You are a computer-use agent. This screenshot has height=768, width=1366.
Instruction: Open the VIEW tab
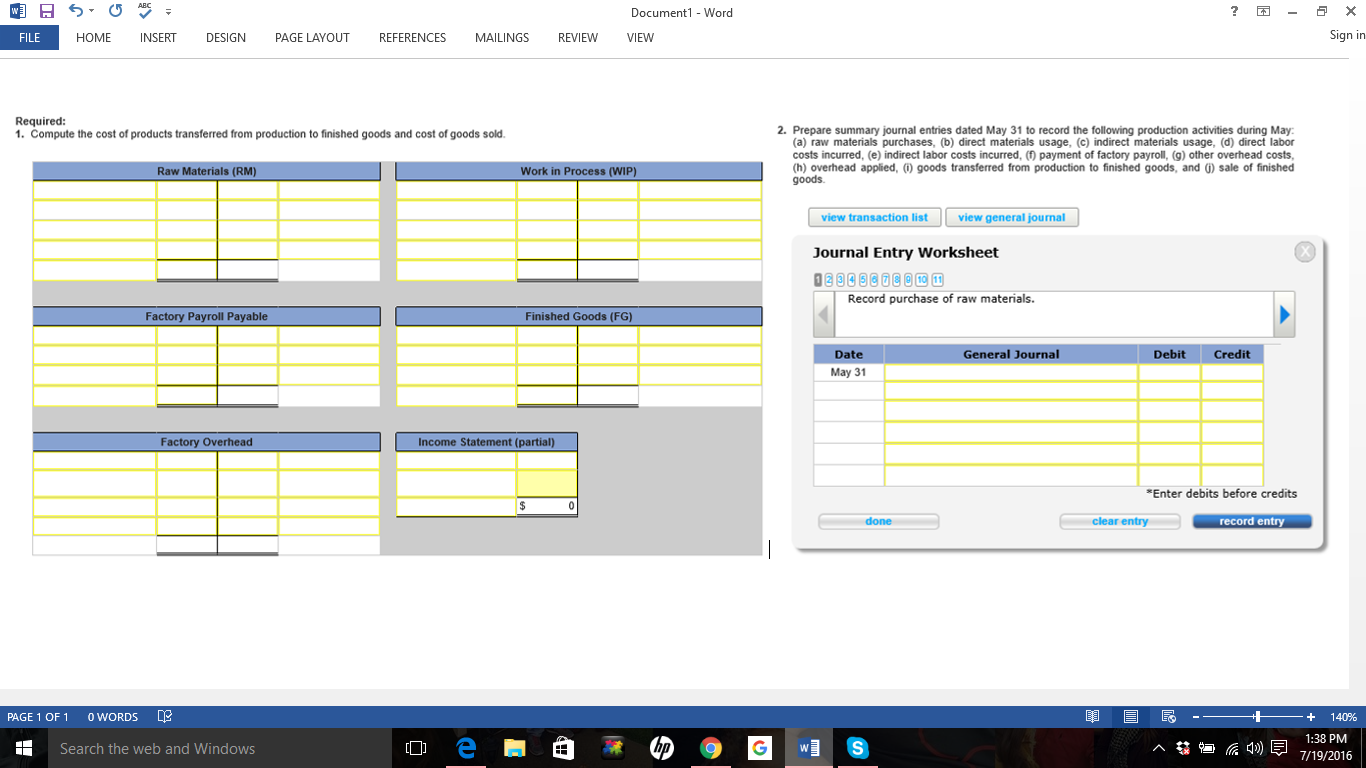click(640, 38)
